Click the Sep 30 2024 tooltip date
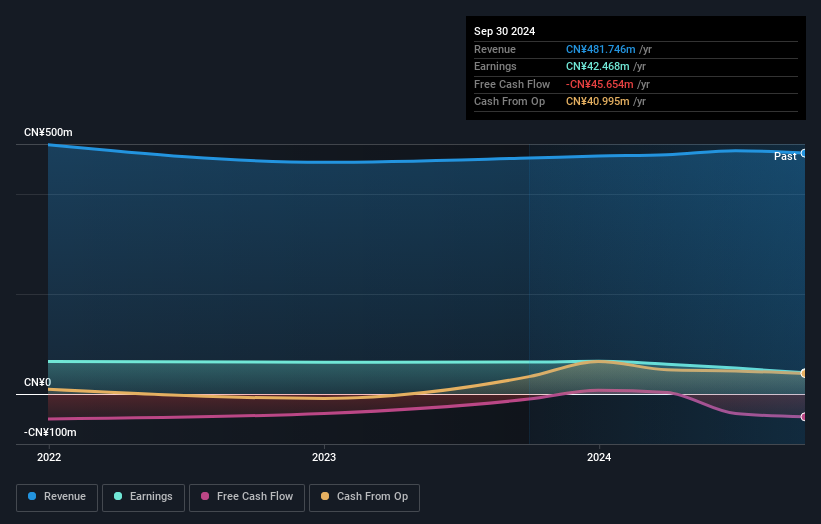 click(504, 31)
